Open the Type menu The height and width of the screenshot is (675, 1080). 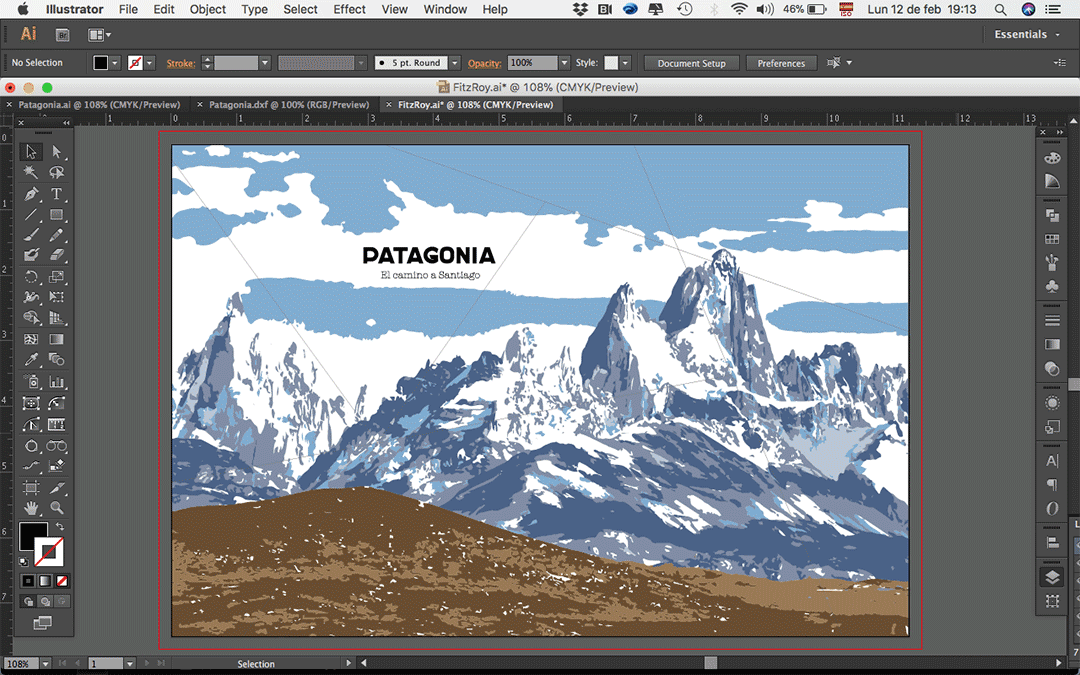[x=254, y=9]
